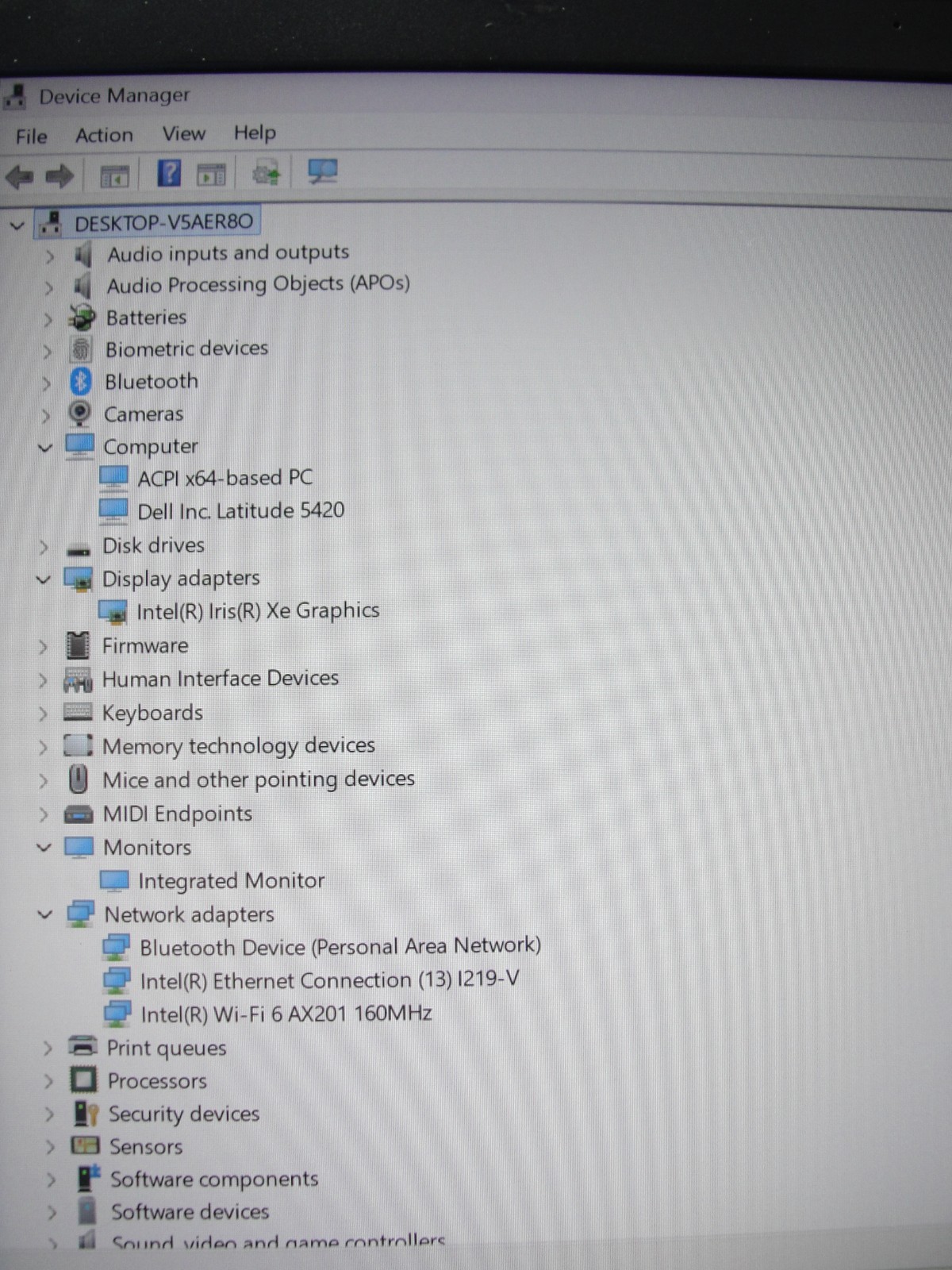Viewport: 952px width, 1270px height.
Task: Click the Update driver toolbar icon
Action: [267, 172]
